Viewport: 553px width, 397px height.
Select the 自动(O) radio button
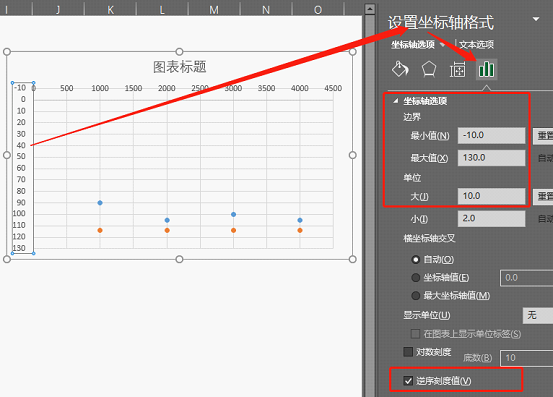tap(416, 259)
